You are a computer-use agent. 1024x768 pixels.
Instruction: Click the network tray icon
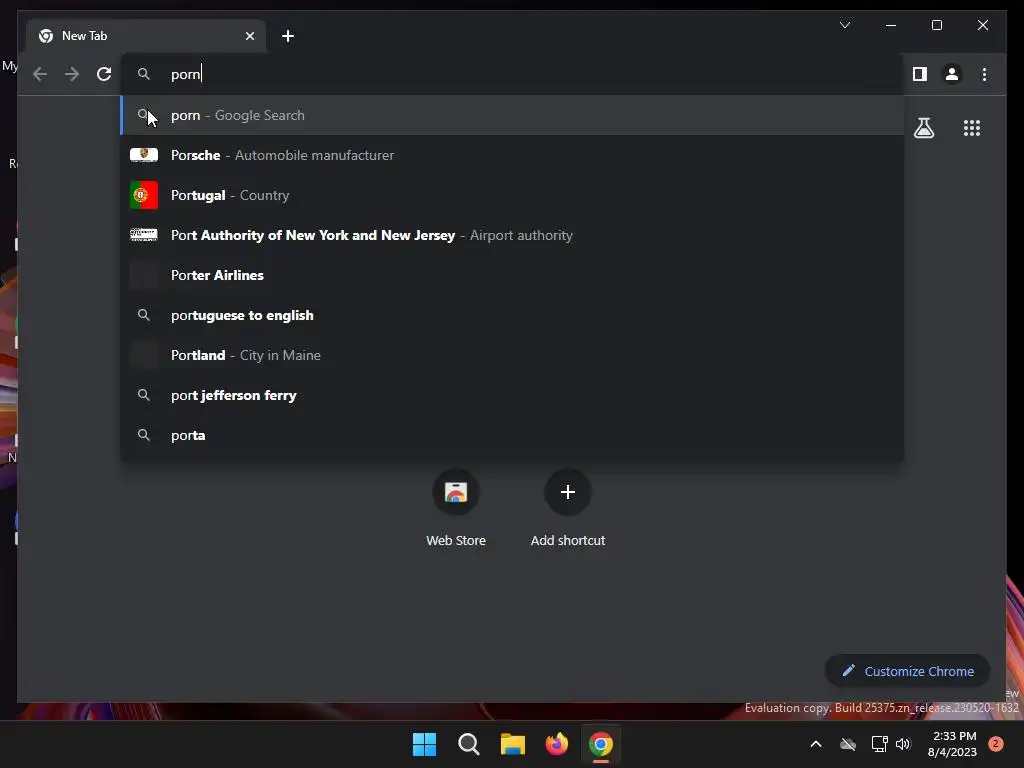point(879,744)
